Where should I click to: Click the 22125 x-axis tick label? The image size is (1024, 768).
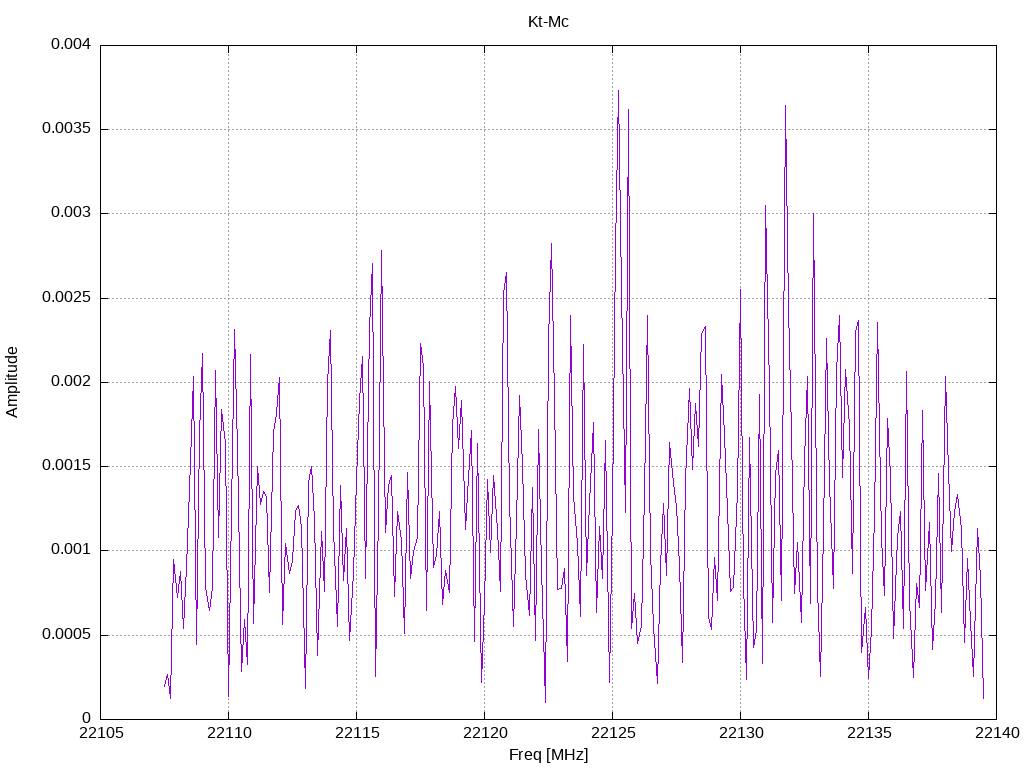(x=613, y=733)
